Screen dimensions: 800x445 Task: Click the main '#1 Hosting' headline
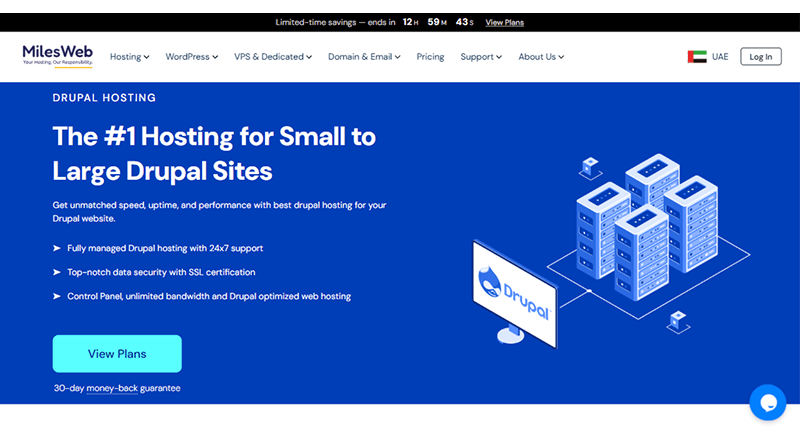tap(214, 153)
